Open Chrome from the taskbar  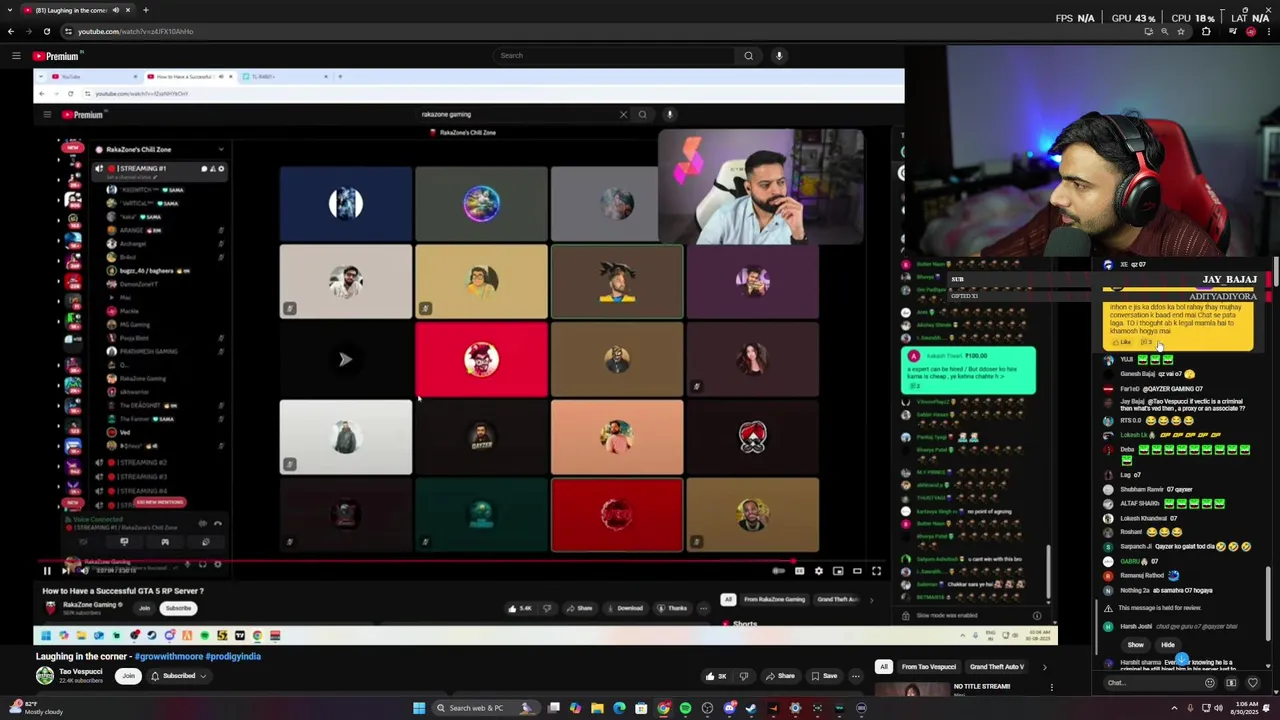coord(663,708)
